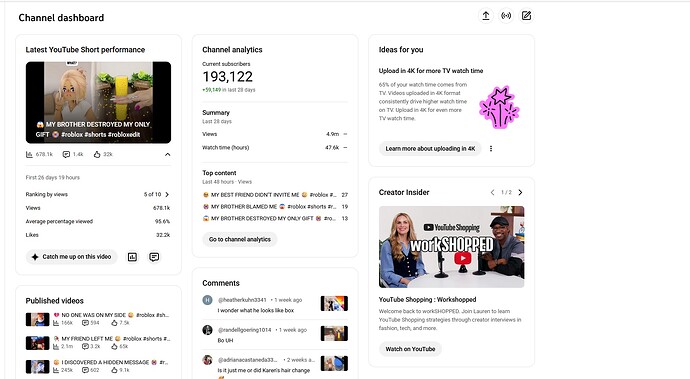Click 7.5k likes icon under NO ONE WAS ON MY SIDE

coord(114,323)
